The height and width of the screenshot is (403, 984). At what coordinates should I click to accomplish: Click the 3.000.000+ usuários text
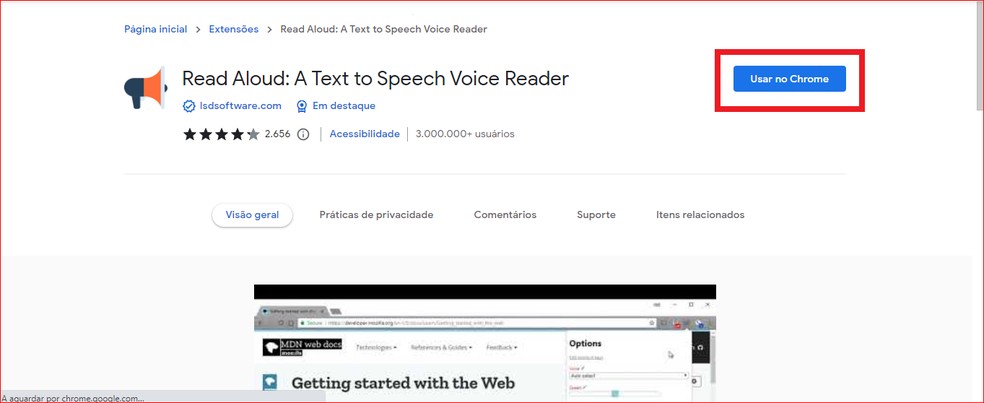pos(465,134)
